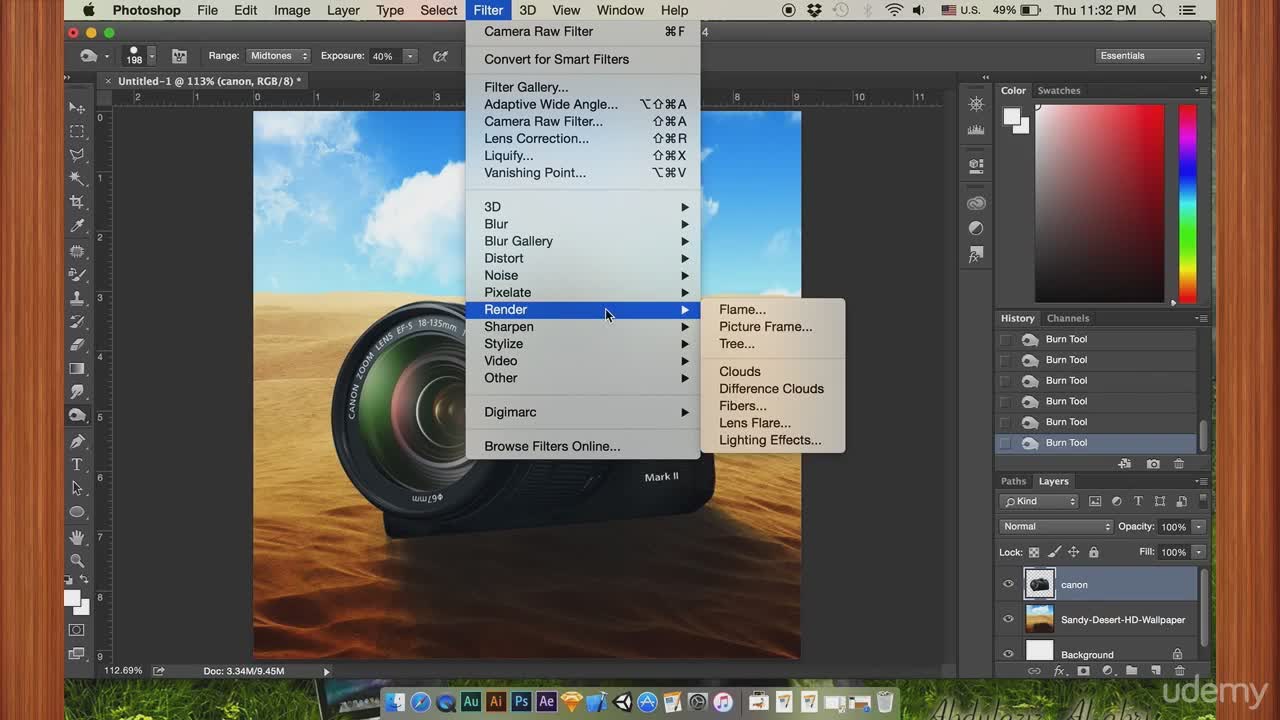Image resolution: width=1280 pixels, height=720 pixels.
Task: Open the layer Kind filter dropdown
Action: [x=1039, y=501]
